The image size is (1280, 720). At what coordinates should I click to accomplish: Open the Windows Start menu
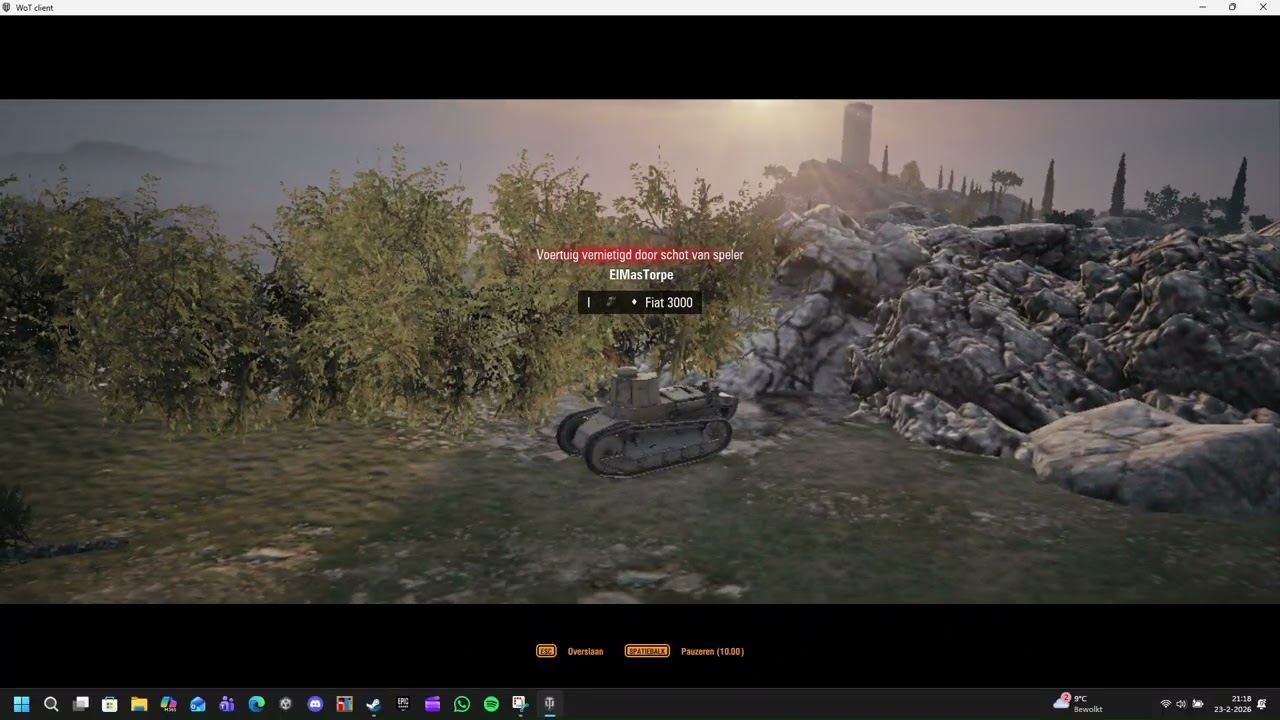pos(22,704)
